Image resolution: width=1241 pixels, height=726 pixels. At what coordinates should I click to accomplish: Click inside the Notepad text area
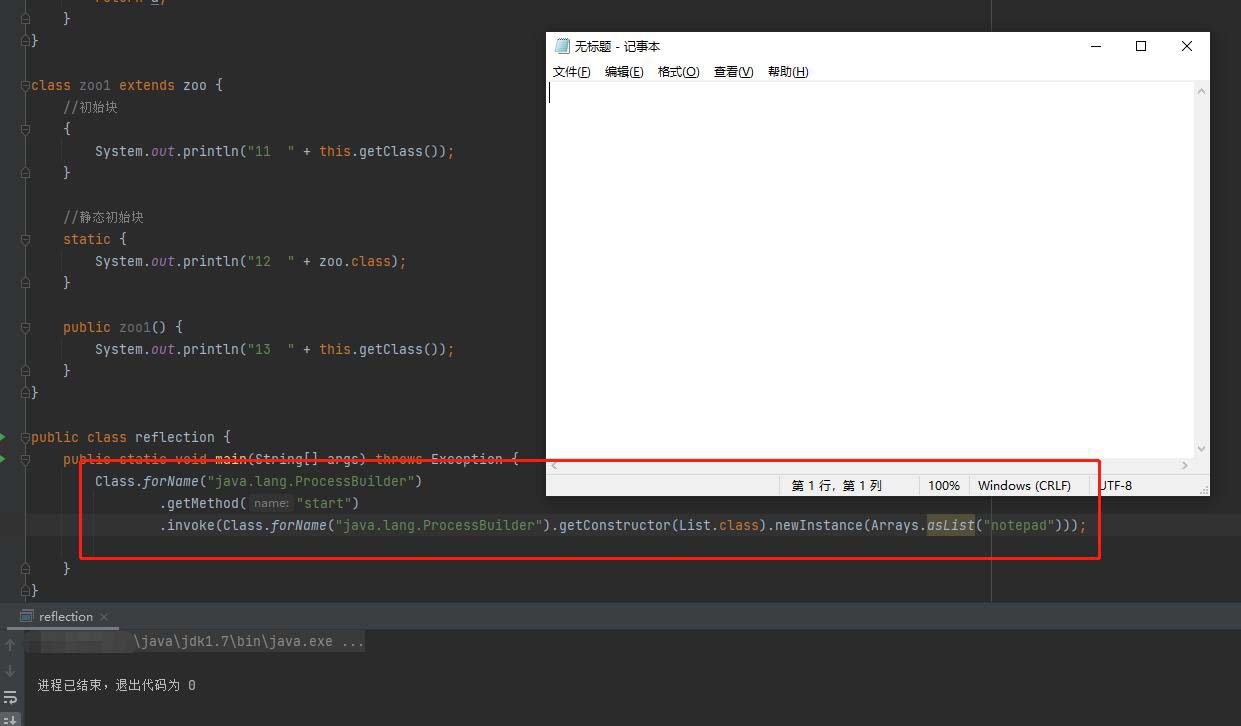point(870,270)
